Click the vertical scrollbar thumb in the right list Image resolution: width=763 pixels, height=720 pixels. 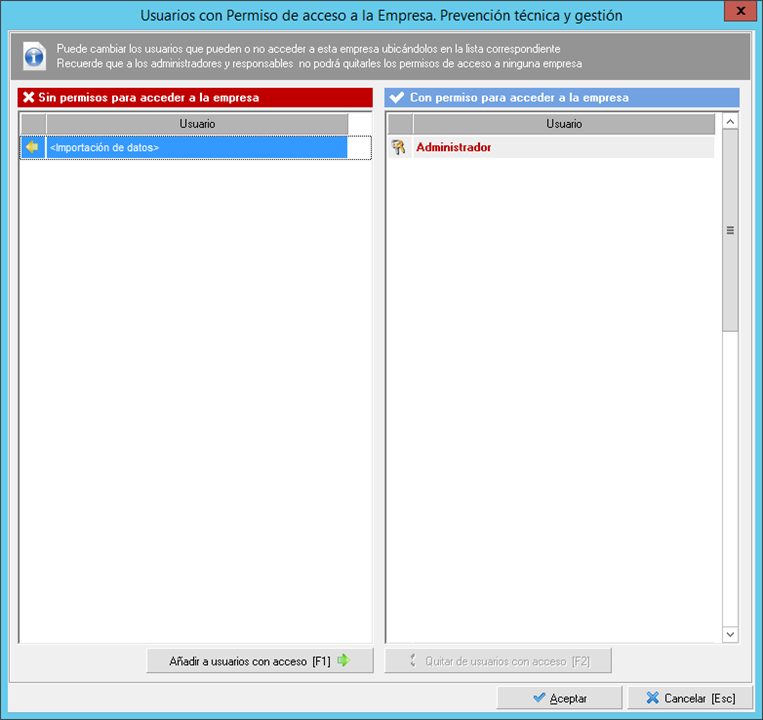pyautogui.click(x=730, y=230)
